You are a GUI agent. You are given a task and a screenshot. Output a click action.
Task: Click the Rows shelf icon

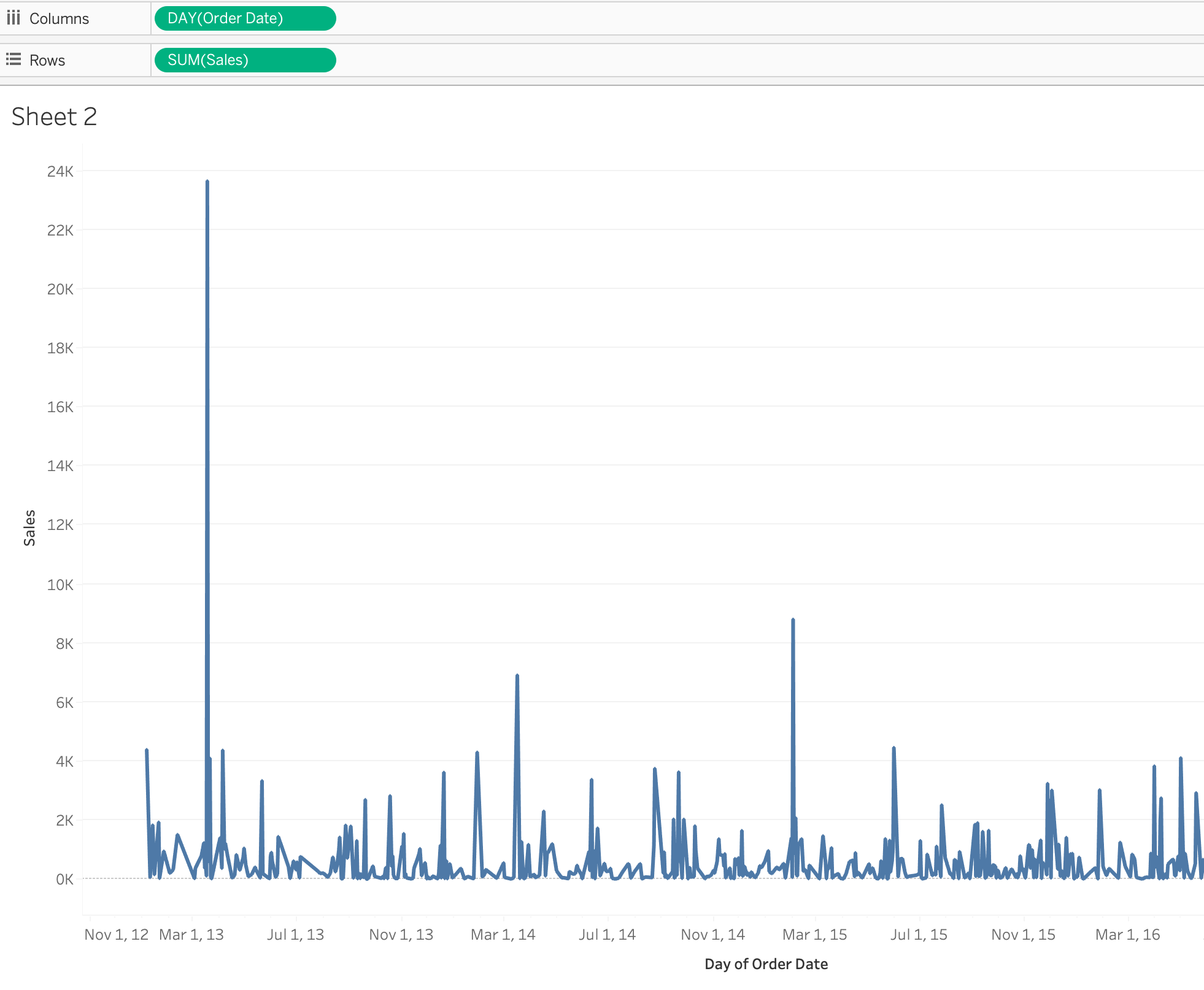click(x=14, y=59)
